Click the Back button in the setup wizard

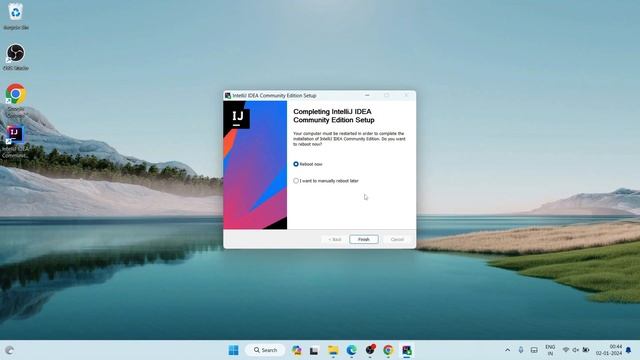[335, 240]
